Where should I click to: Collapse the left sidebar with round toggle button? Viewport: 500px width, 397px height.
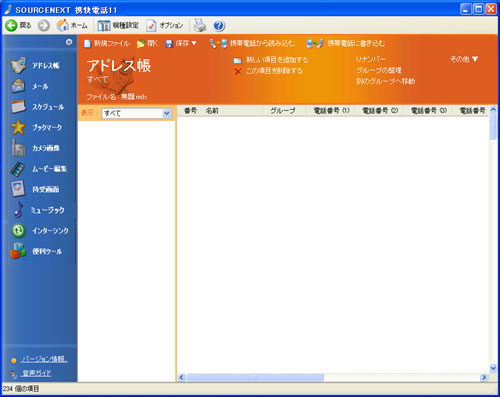click(x=69, y=42)
